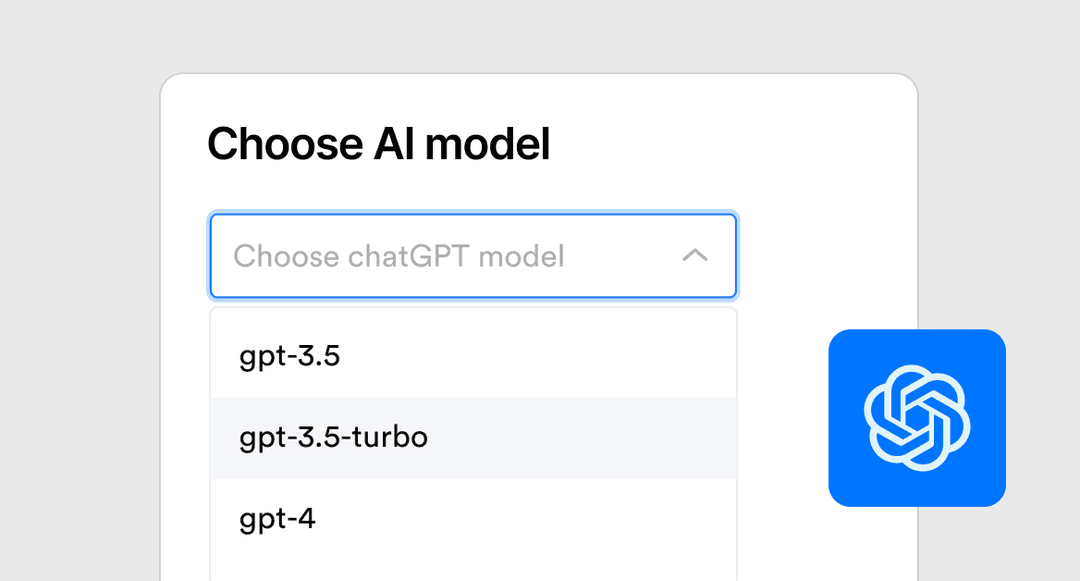
Task: Open the Choose chatGPT model dropdown
Action: click(473, 256)
